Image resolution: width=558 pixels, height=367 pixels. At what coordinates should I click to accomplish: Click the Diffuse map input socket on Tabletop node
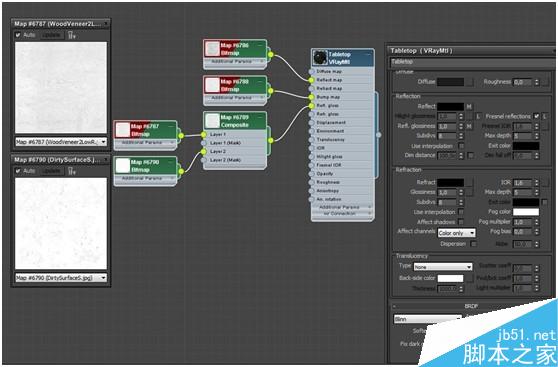311,72
